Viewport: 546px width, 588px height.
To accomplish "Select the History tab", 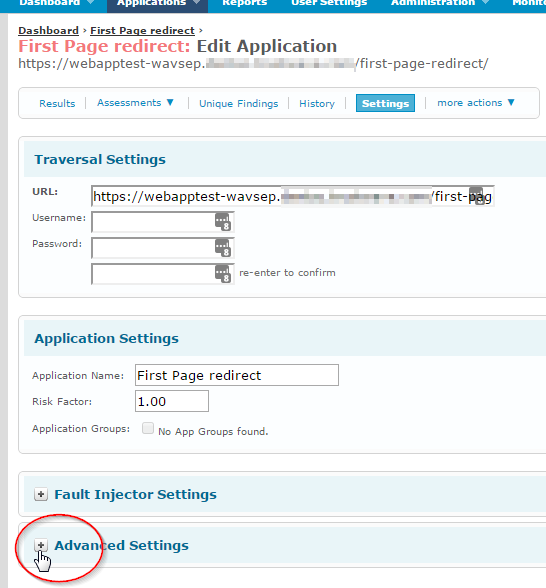I will (317, 104).
